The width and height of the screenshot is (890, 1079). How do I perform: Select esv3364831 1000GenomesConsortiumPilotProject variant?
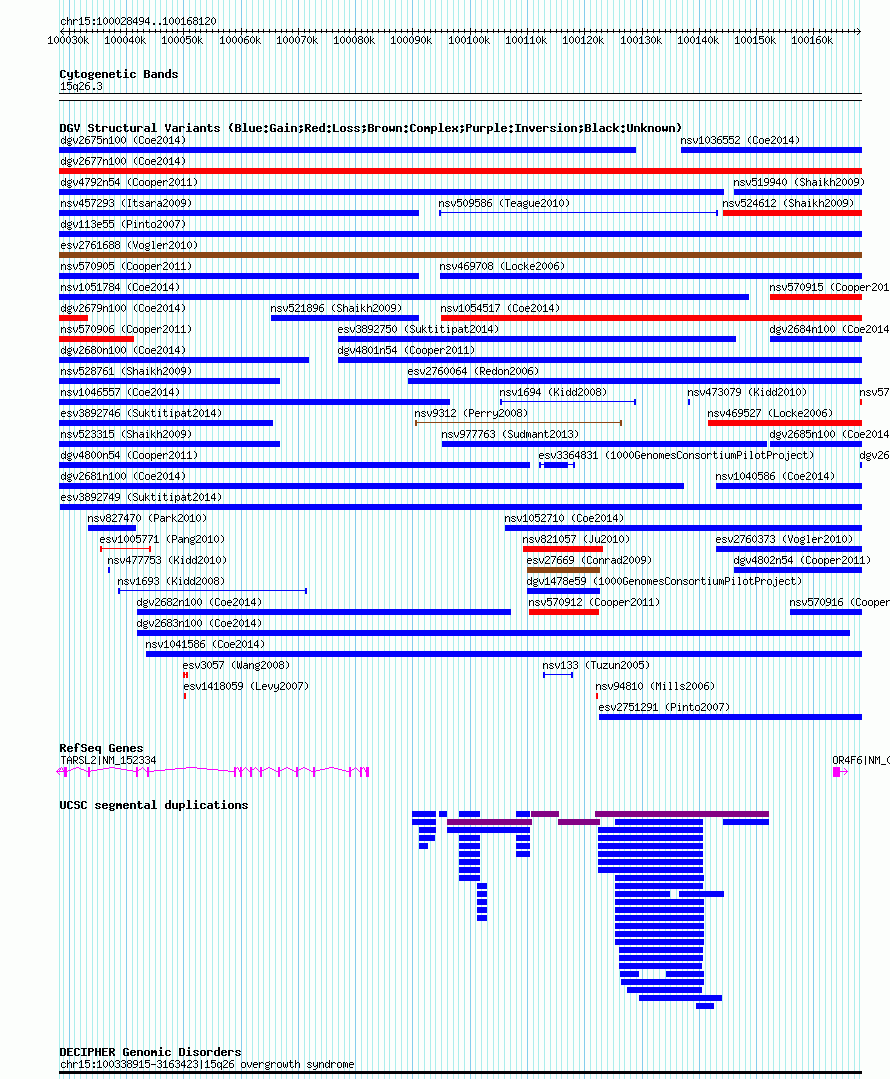click(676, 456)
